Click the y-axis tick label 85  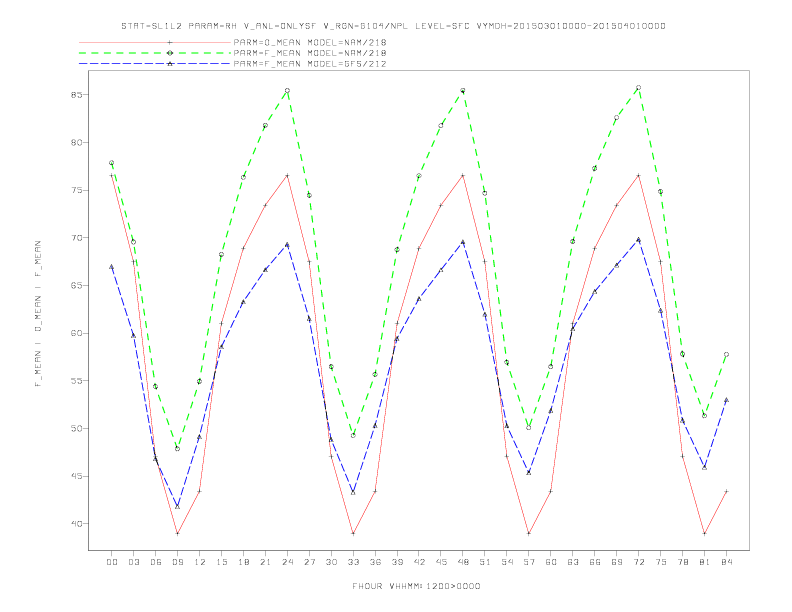coord(77,95)
